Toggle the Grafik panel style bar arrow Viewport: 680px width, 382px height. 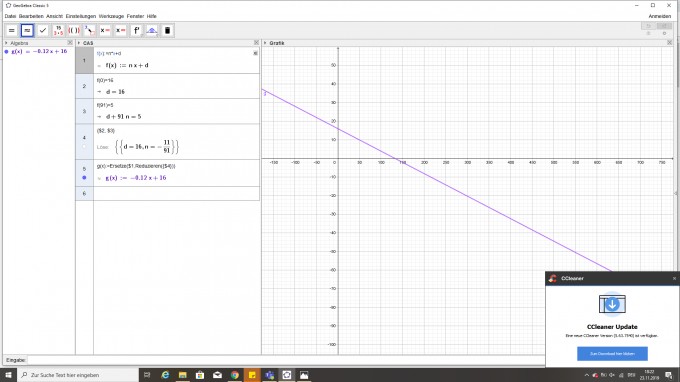pyautogui.click(x=265, y=43)
